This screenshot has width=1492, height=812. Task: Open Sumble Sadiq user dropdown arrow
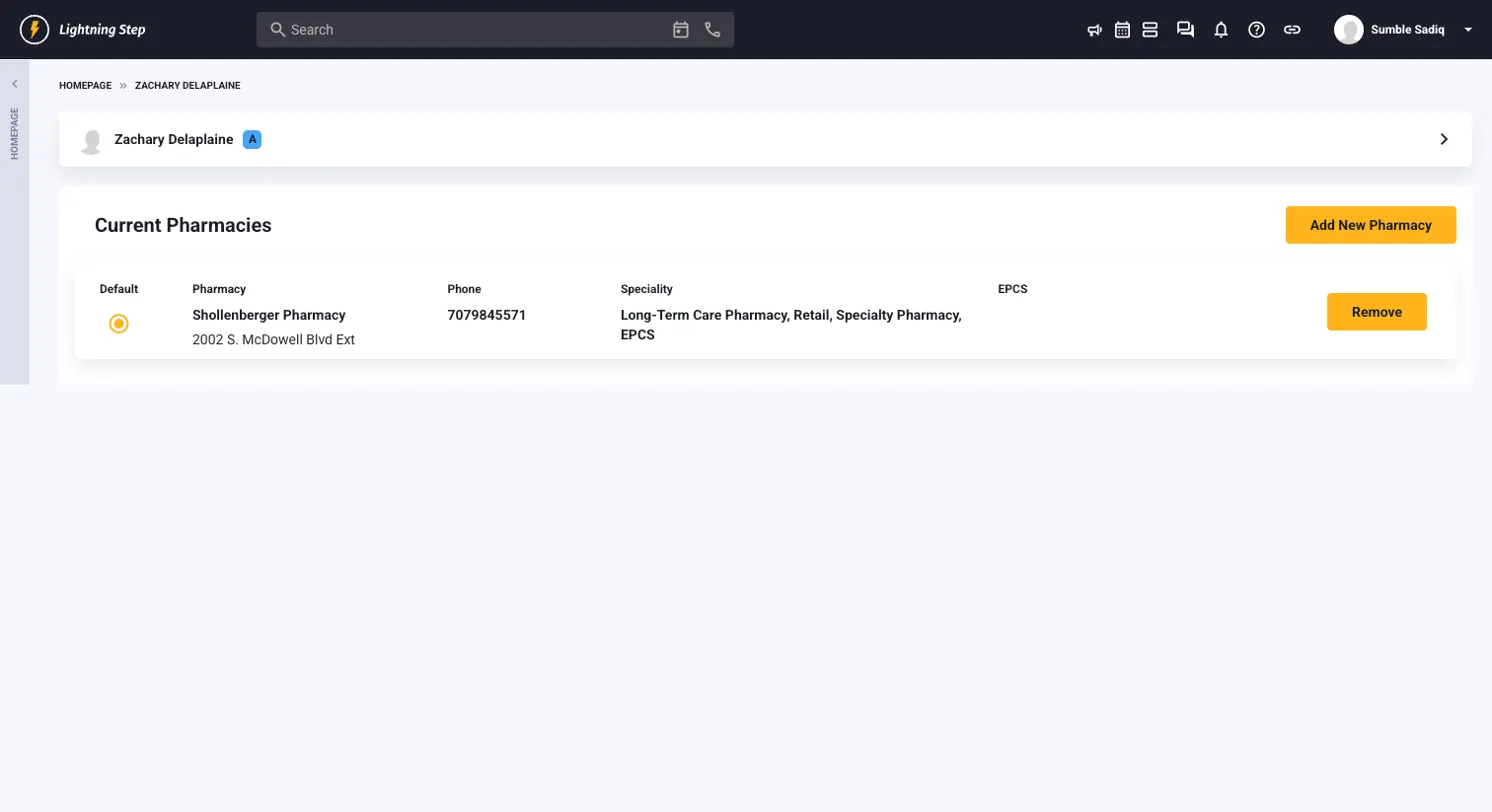1468,30
